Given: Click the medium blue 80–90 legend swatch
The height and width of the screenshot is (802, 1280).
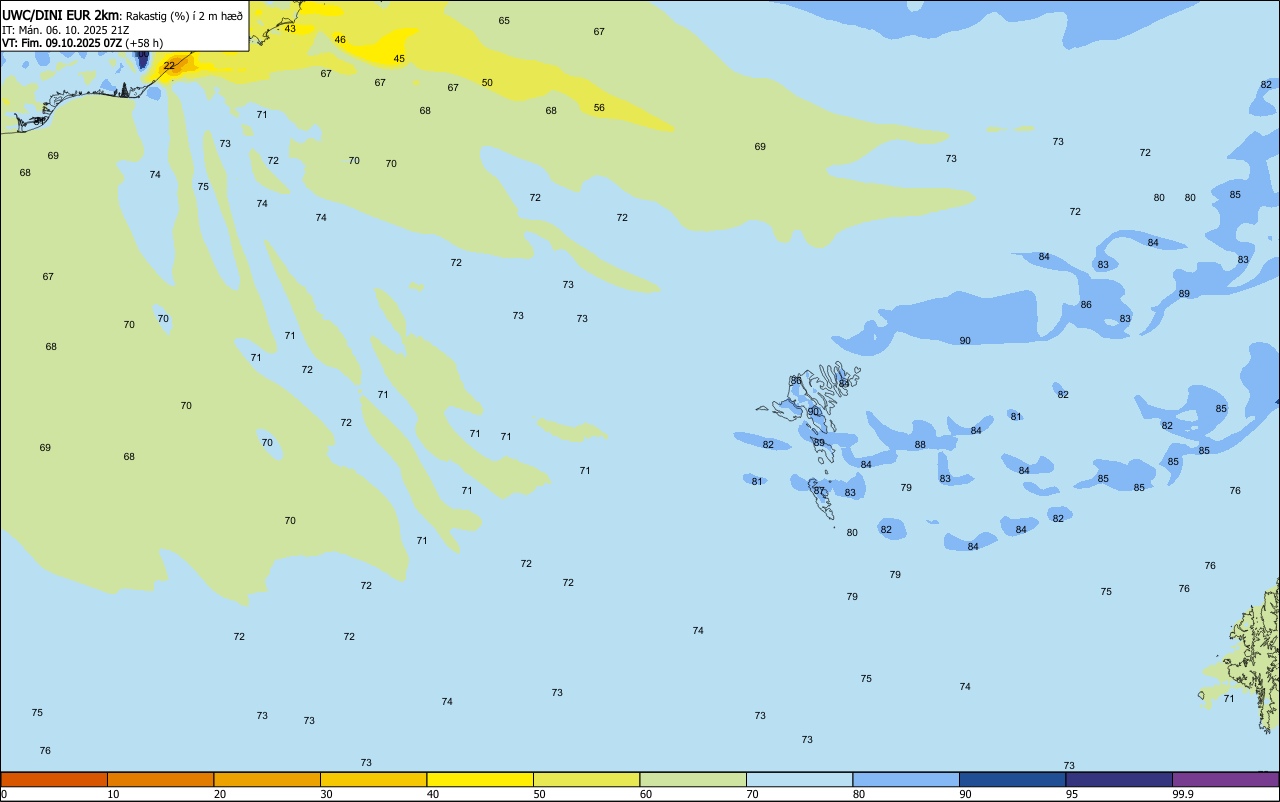Looking at the screenshot, I should [906, 779].
